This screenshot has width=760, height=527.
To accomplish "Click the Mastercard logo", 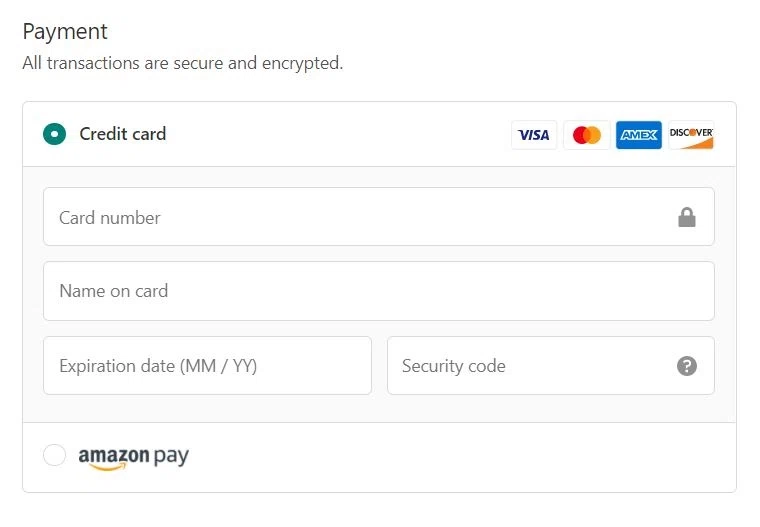I will [x=587, y=135].
